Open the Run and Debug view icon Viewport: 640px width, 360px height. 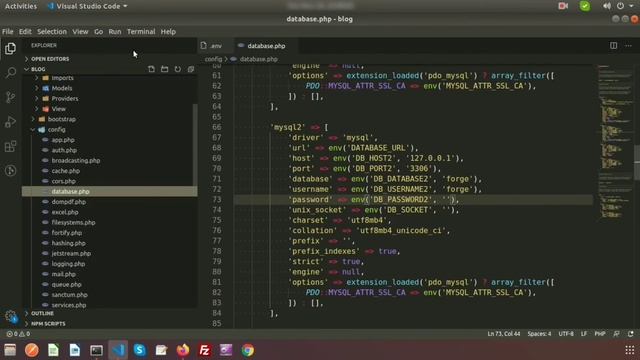pos(10,122)
